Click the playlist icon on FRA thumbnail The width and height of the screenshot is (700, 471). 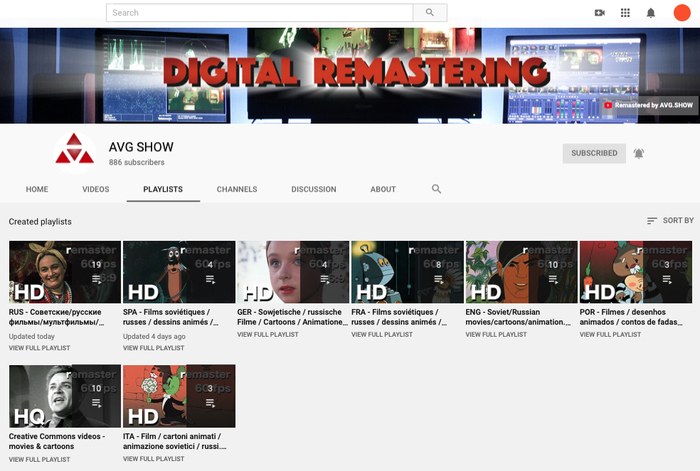click(439, 279)
